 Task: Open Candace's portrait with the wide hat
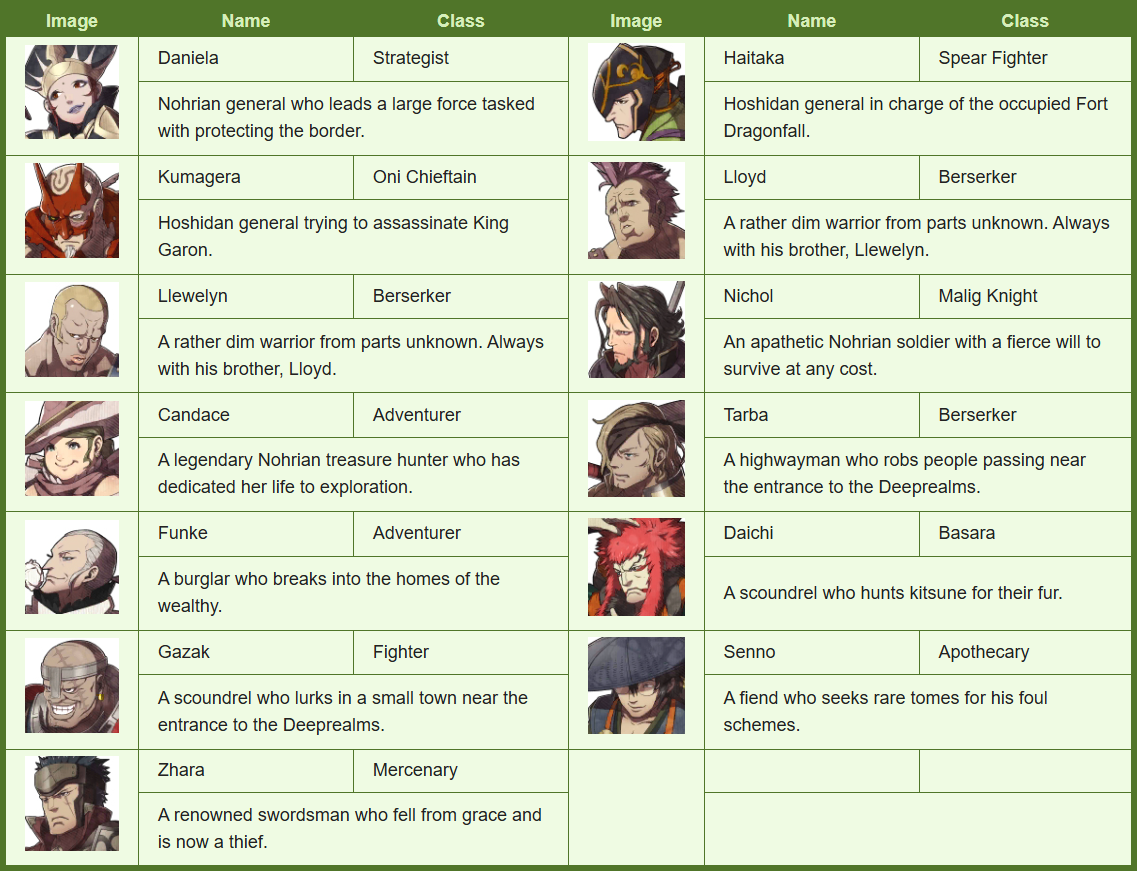[72, 448]
